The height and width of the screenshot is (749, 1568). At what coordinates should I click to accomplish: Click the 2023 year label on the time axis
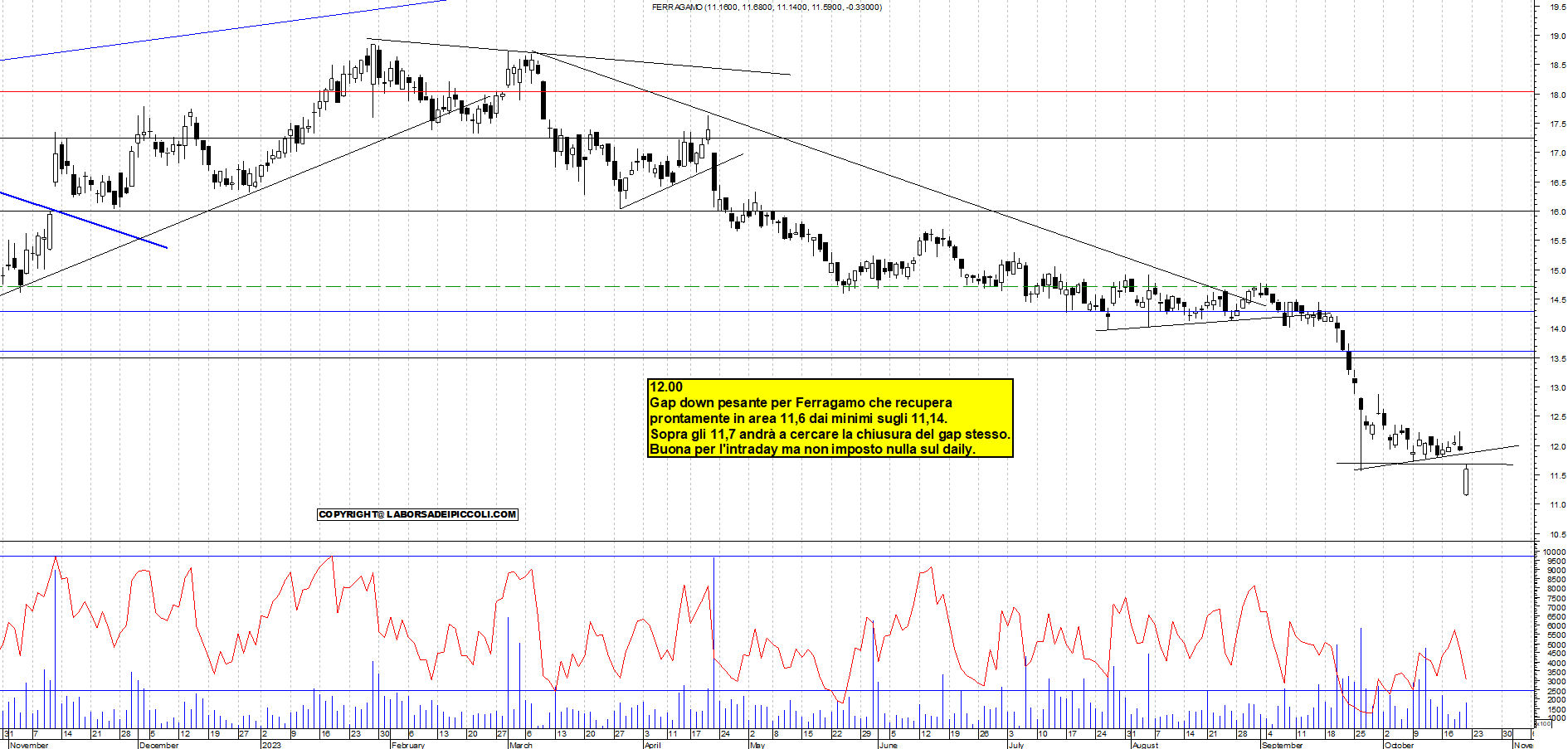pyautogui.click(x=271, y=745)
